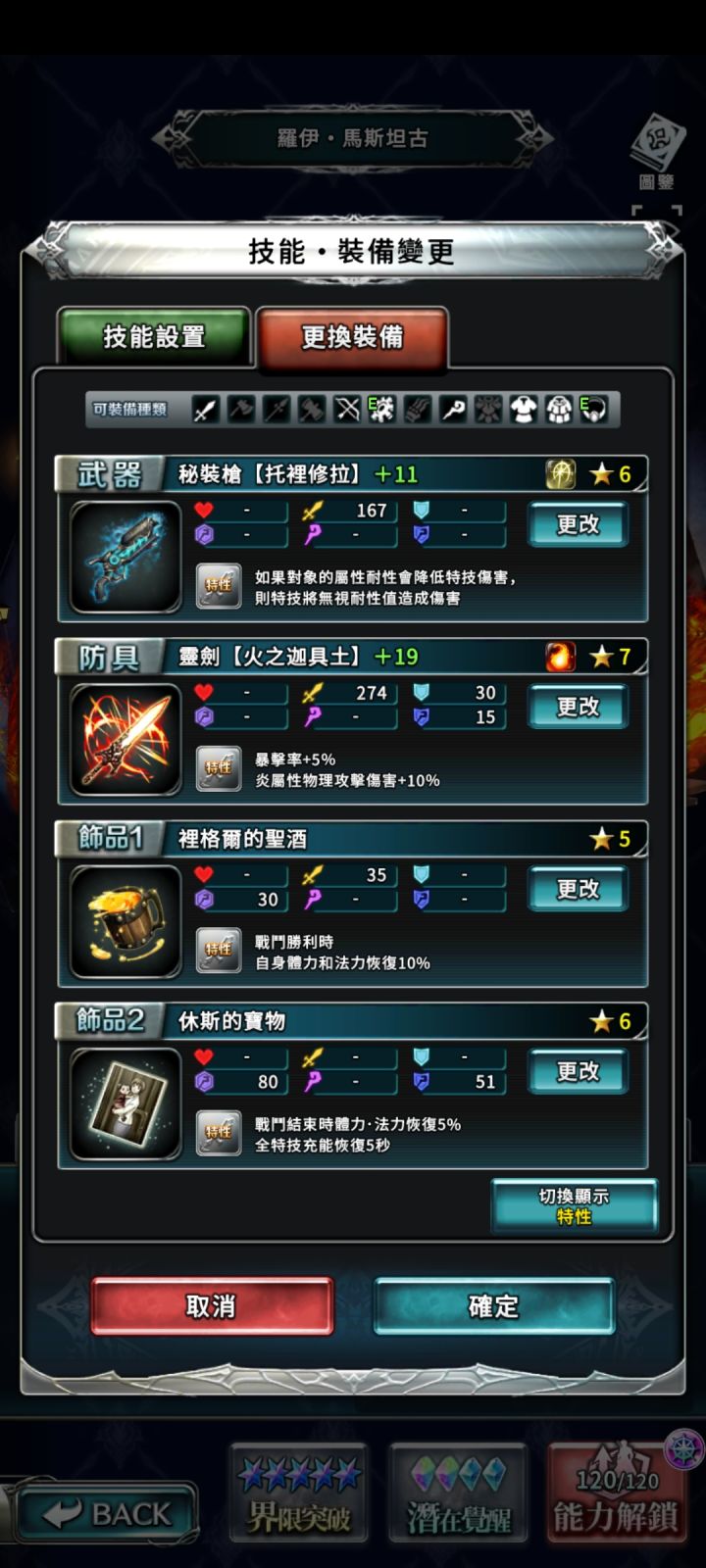The width and height of the screenshot is (706, 1568).
Task: Select the 靈劍 flaming sword thumbnail
Action: point(126,740)
